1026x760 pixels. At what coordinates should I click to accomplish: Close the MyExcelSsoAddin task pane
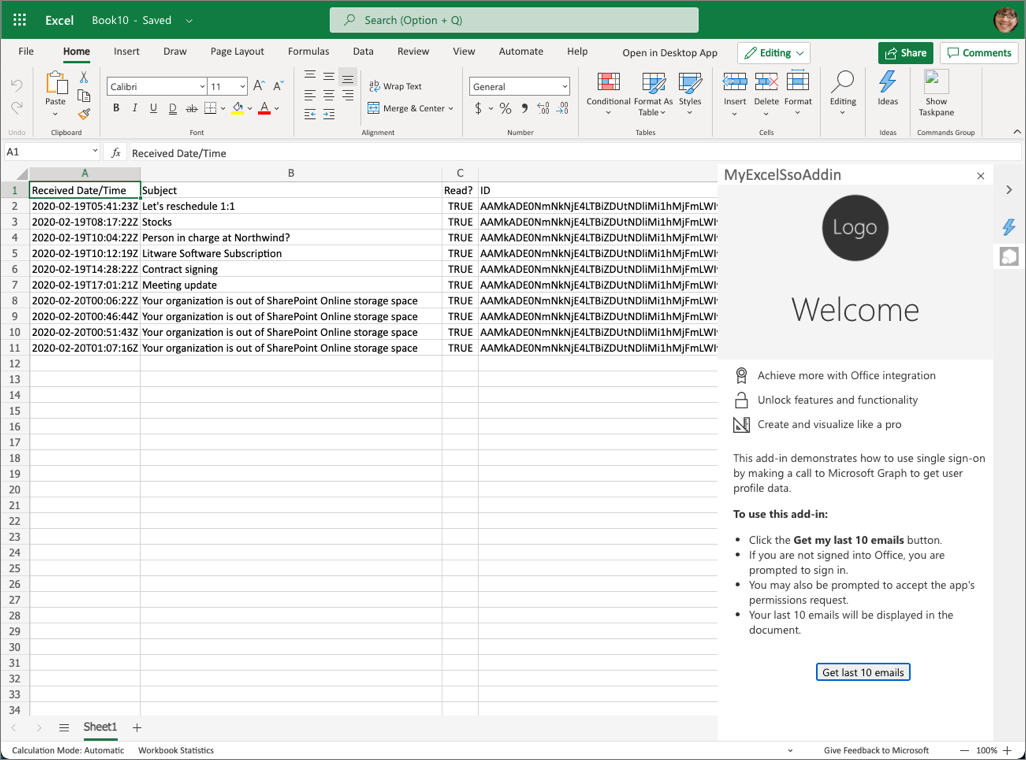coord(980,175)
